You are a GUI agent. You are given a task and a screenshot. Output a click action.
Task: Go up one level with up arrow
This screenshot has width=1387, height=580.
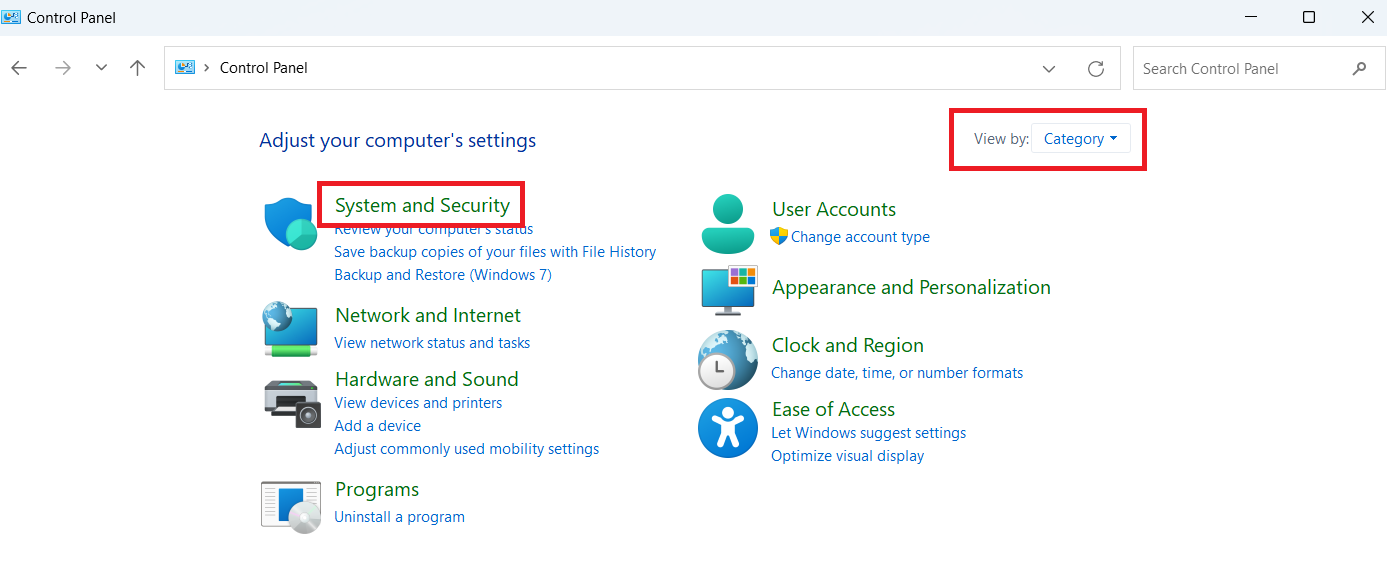point(138,68)
